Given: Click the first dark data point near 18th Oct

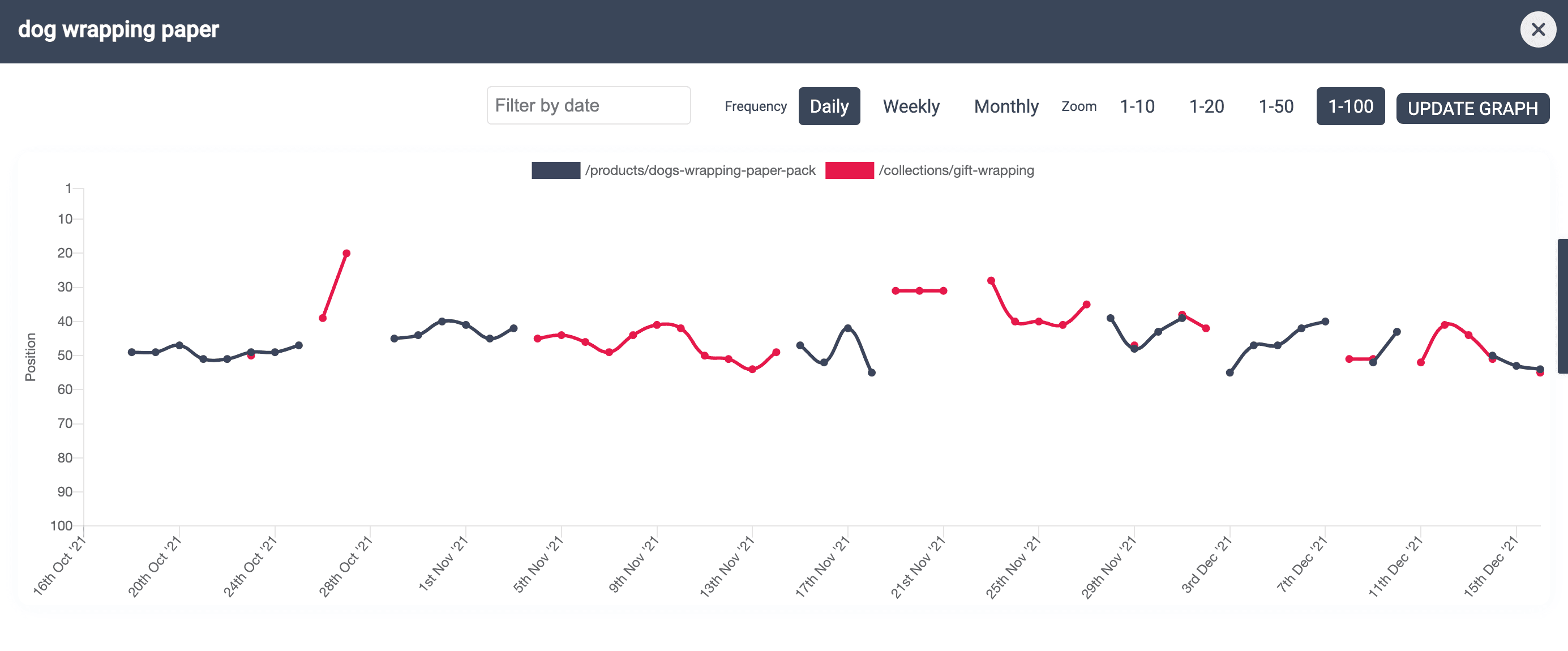Looking at the screenshot, I should (131, 352).
